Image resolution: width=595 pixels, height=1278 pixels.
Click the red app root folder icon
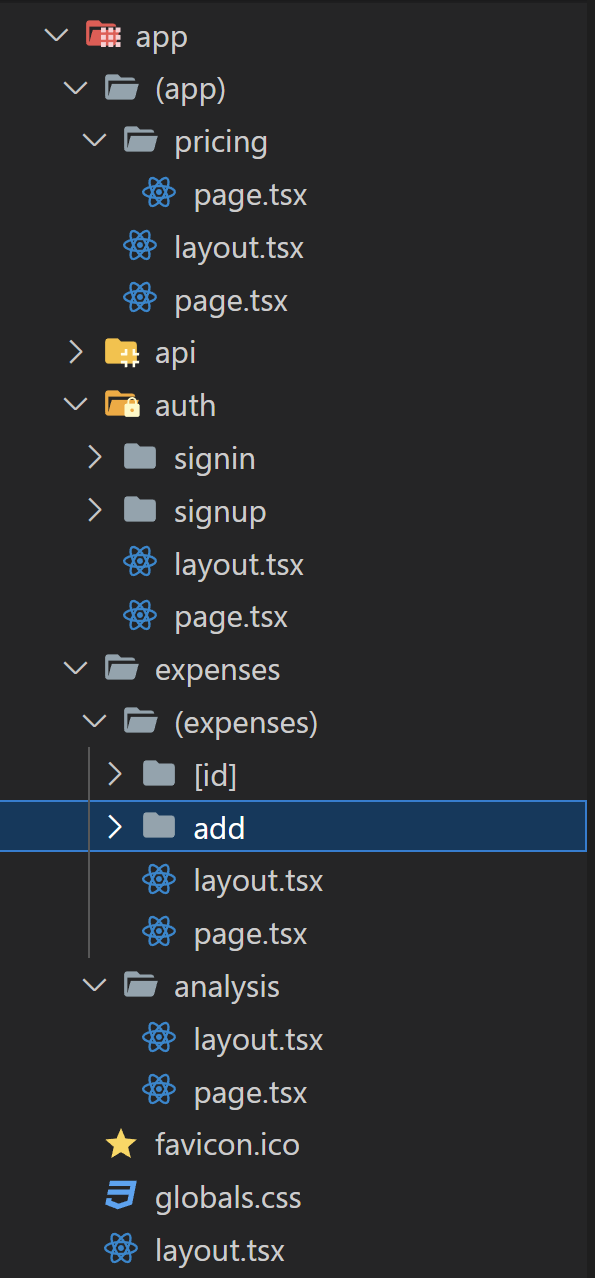(x=102, y=37)
